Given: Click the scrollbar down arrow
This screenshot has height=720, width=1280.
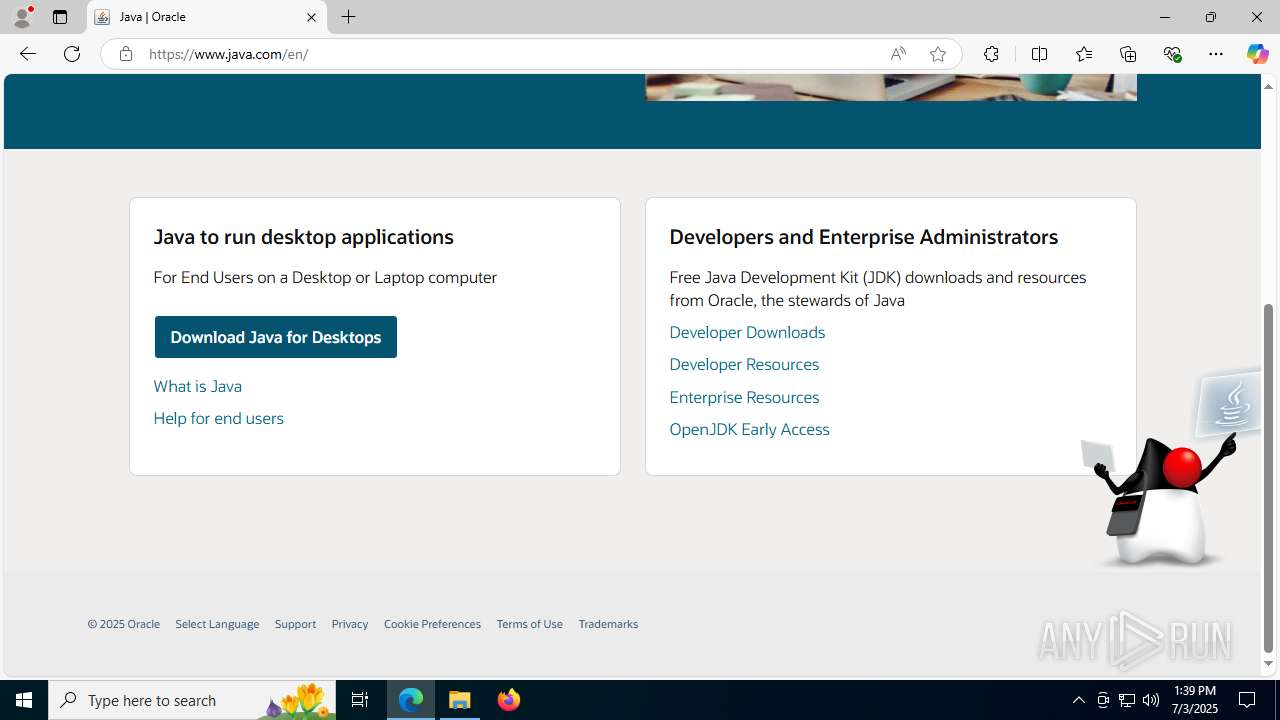Looking at the screenshot, I should [x=1268, y=663].
